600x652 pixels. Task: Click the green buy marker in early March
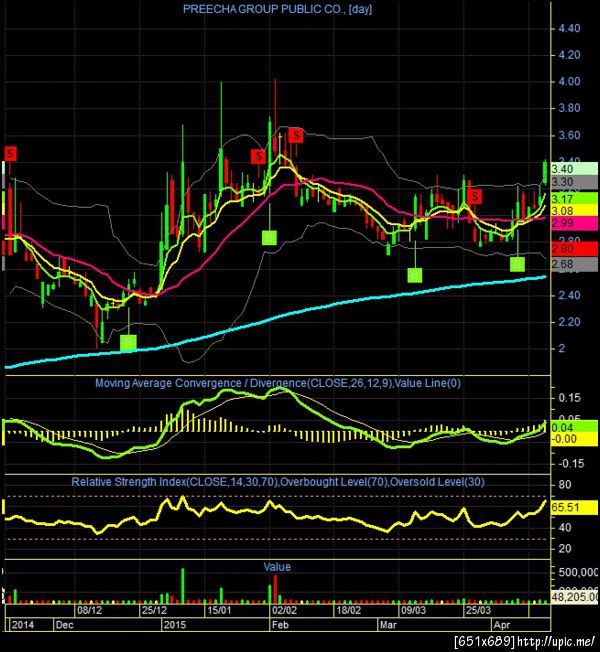tap(415, 275)
